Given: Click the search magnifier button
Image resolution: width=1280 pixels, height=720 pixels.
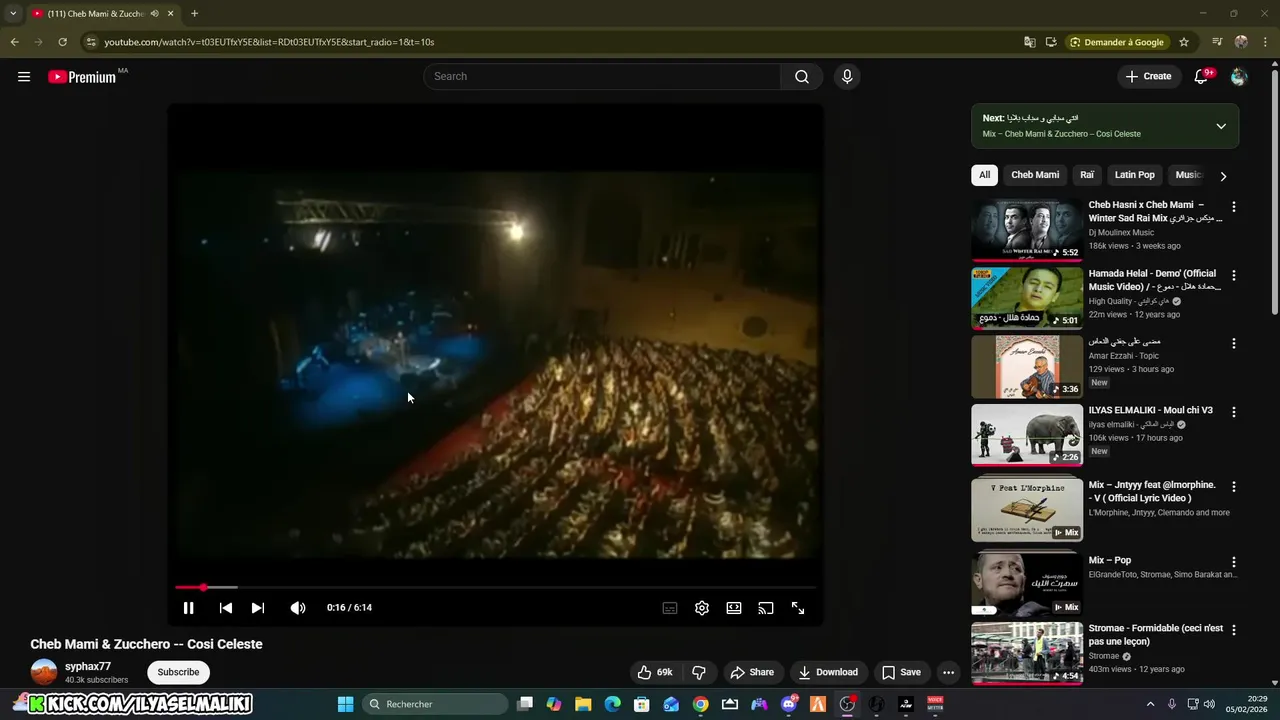Looking at the screenshot, I should pyautogui.click(x=802, y=77).
